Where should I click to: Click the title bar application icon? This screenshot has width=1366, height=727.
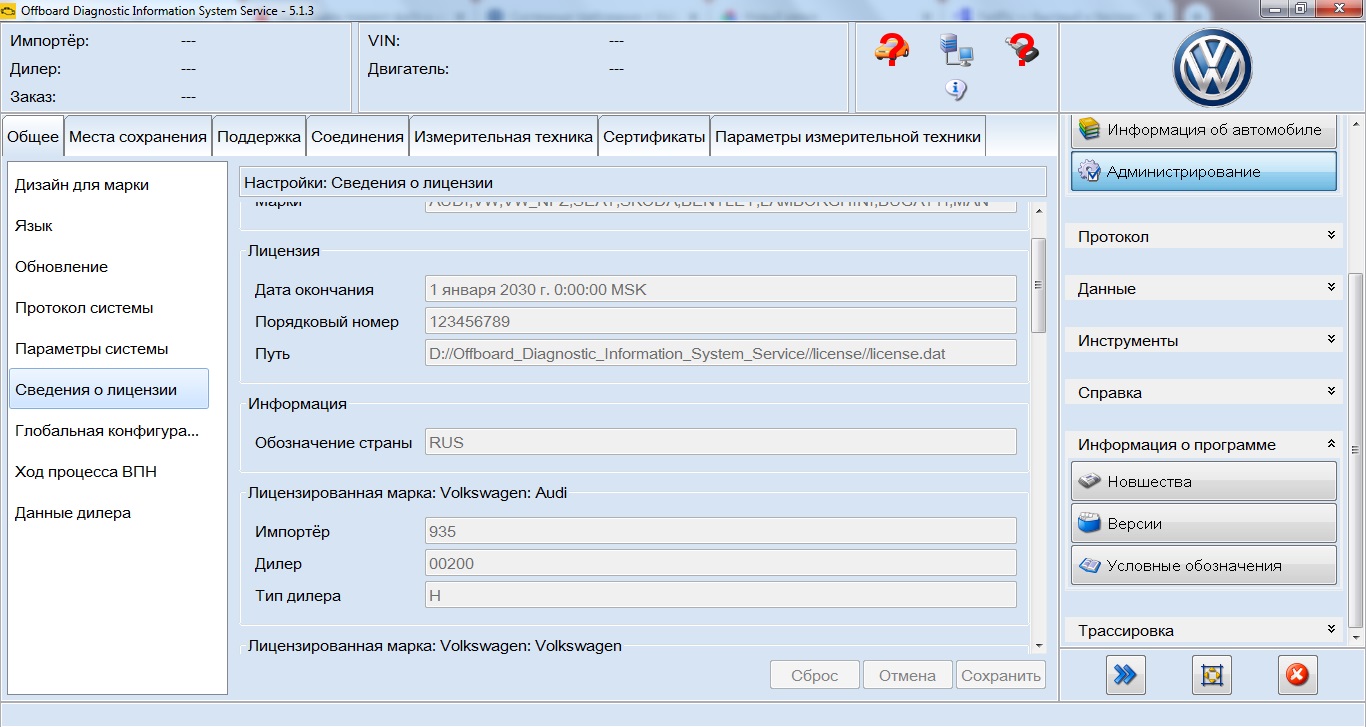click(9, 9)
